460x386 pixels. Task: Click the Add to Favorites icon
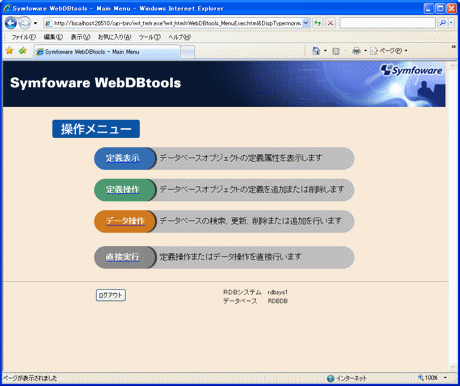23,51
